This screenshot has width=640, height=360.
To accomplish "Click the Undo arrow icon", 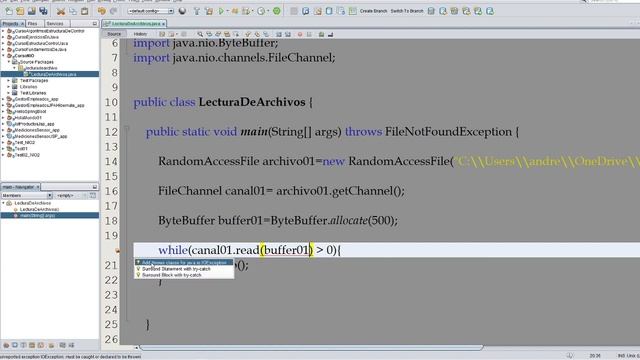I will point(102,11).
